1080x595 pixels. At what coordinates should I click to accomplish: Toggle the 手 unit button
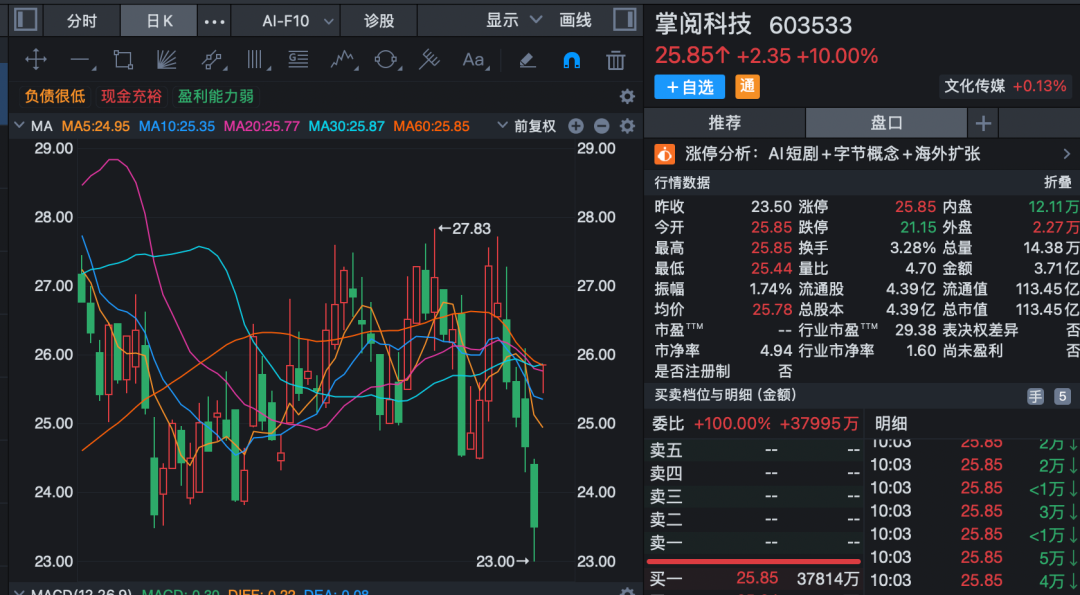point(1036,397)
